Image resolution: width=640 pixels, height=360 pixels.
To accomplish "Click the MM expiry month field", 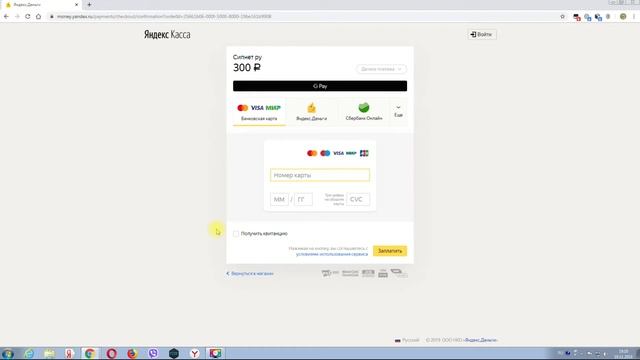I will click(279, 199).
